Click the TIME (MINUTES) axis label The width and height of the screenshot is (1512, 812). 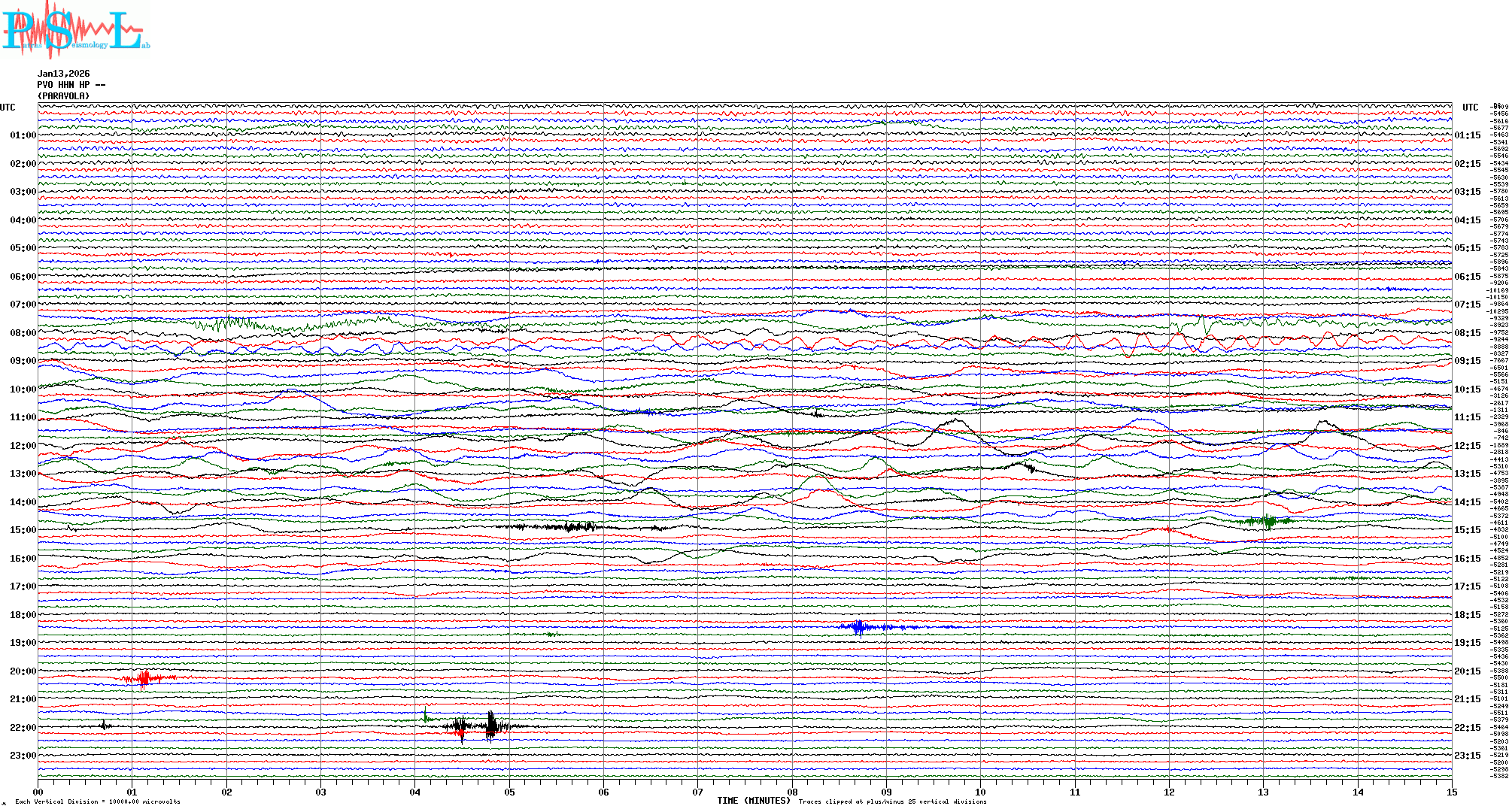coord(753,801)
